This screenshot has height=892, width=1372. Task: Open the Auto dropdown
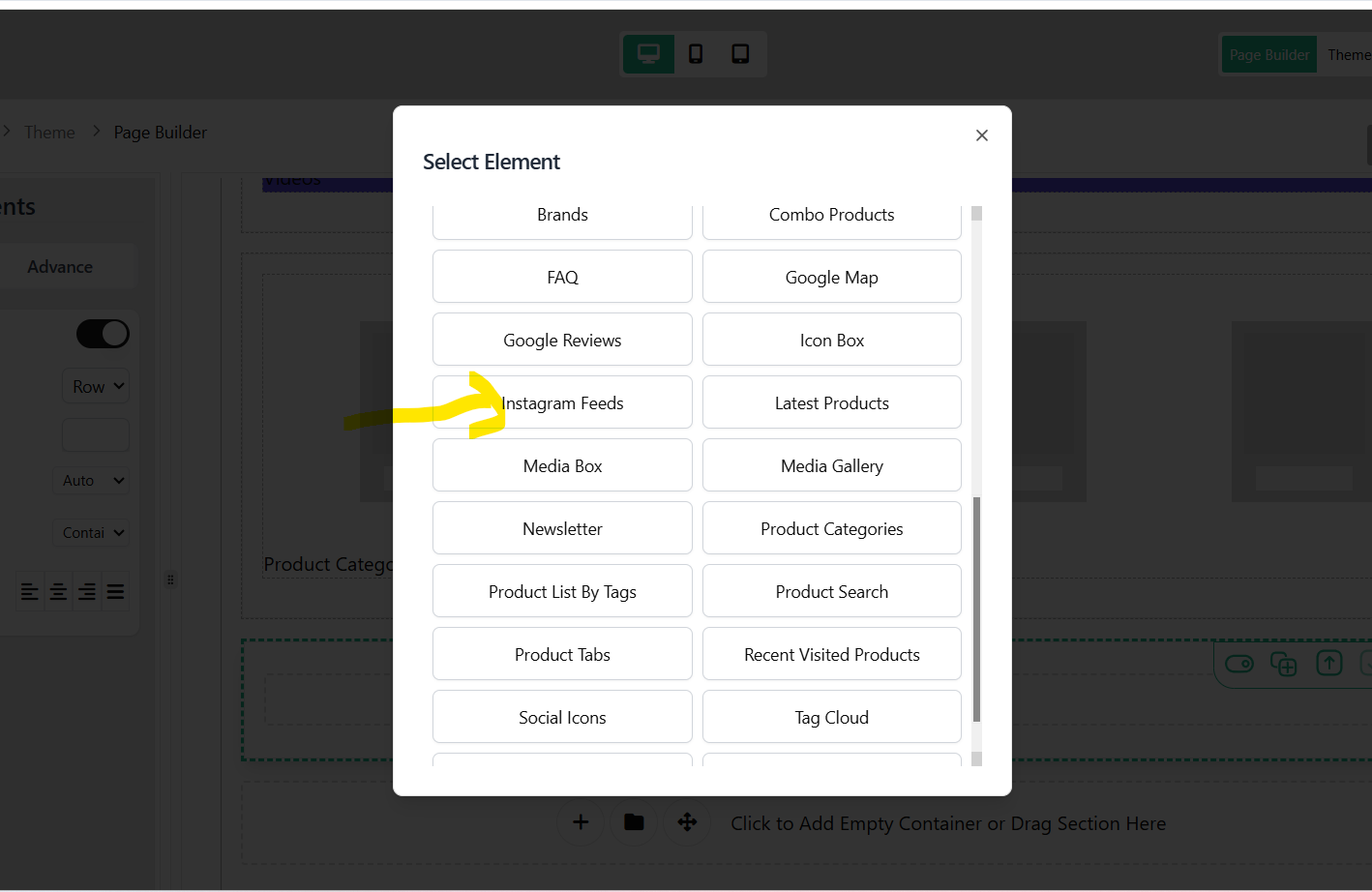[90, 481]
